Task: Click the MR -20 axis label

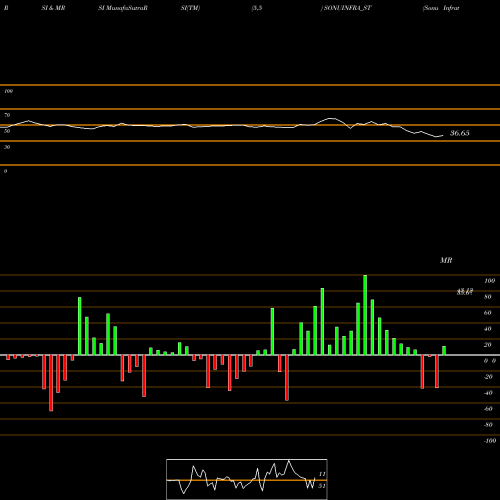Action: tap(488, 377)
